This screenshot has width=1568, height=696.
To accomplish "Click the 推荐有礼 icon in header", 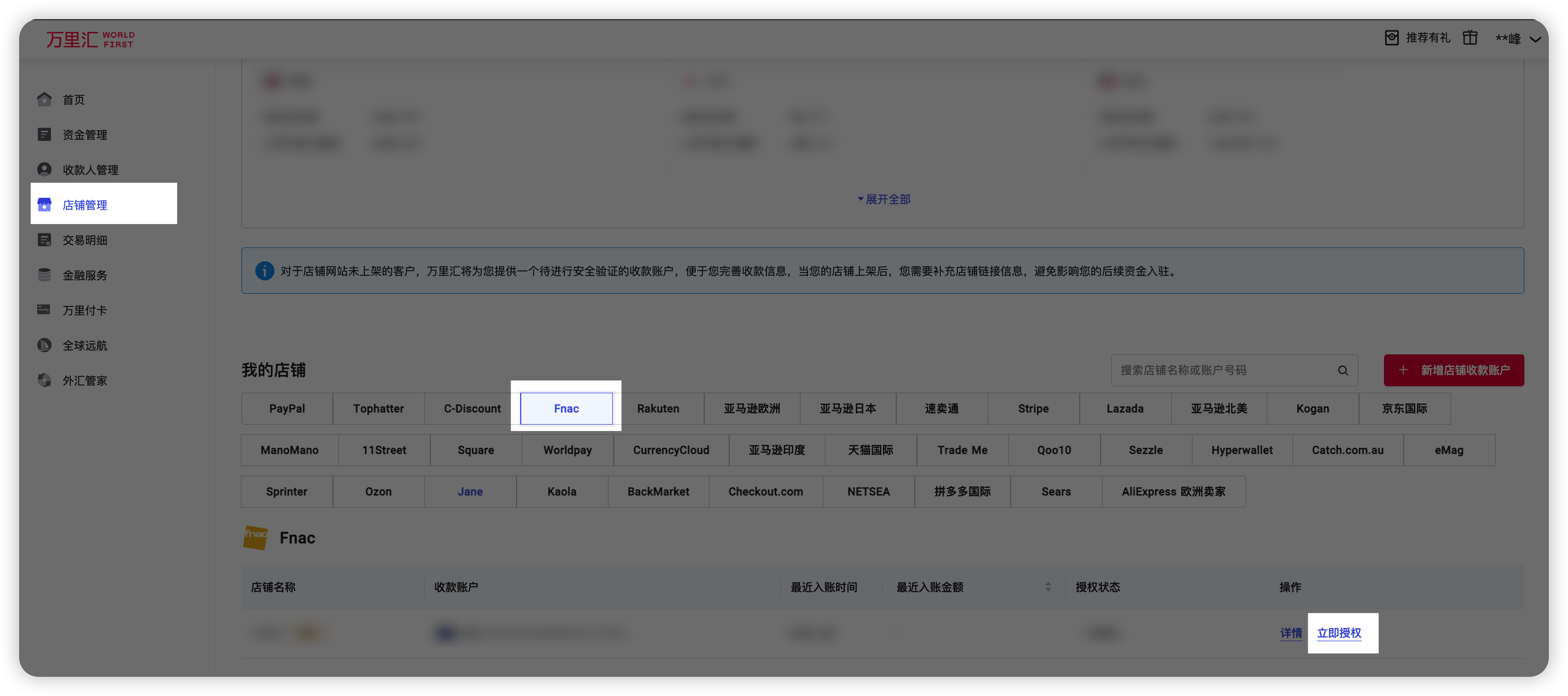I will (1391, 38).
